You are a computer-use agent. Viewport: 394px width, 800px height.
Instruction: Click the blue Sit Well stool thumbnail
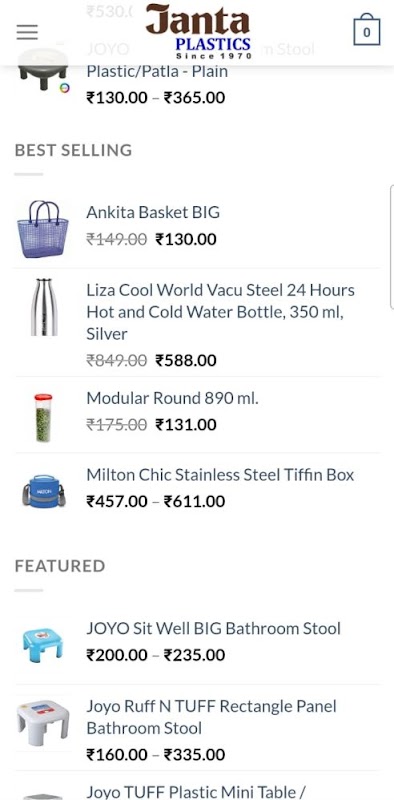point(43,645)
